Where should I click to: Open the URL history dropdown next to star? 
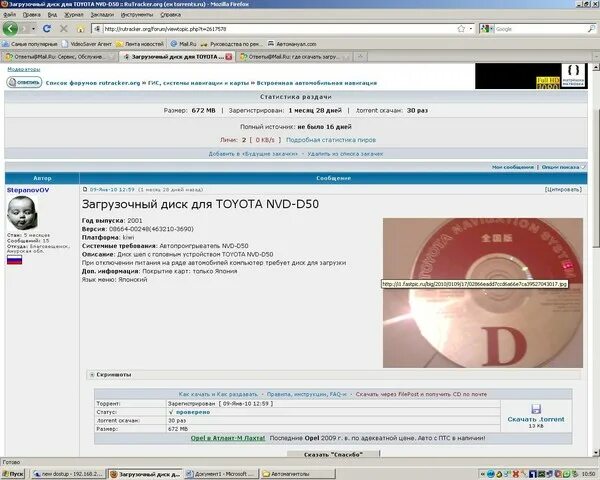pyautogui.click(x=470, y=29)
